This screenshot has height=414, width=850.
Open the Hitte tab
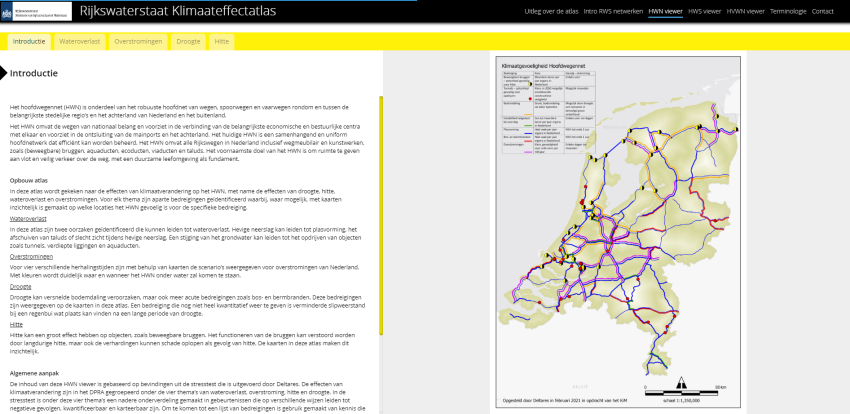coord(222,42)
